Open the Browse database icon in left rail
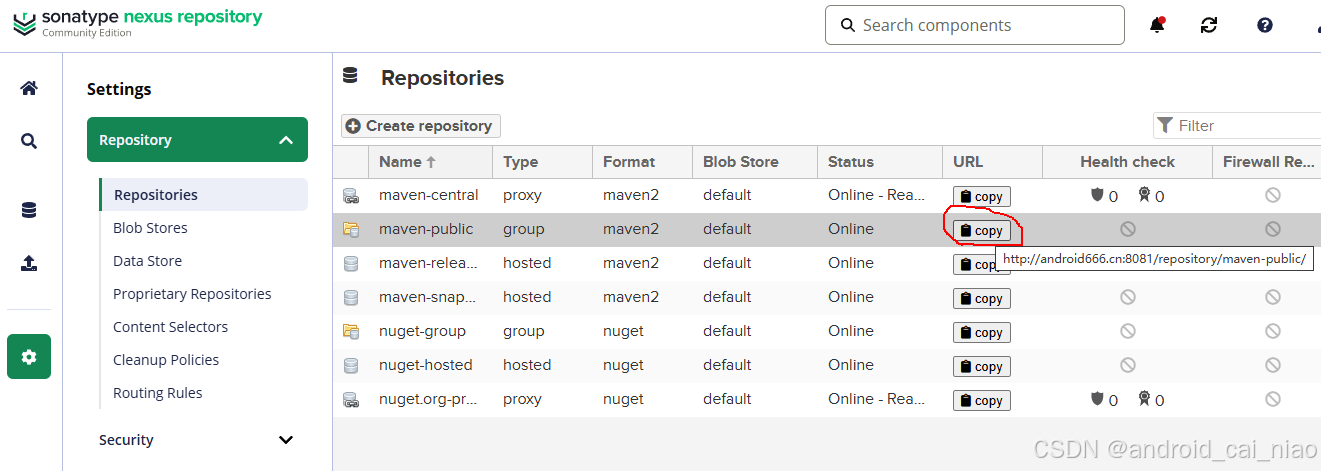Screen dimensions: 1321x471 29,210
